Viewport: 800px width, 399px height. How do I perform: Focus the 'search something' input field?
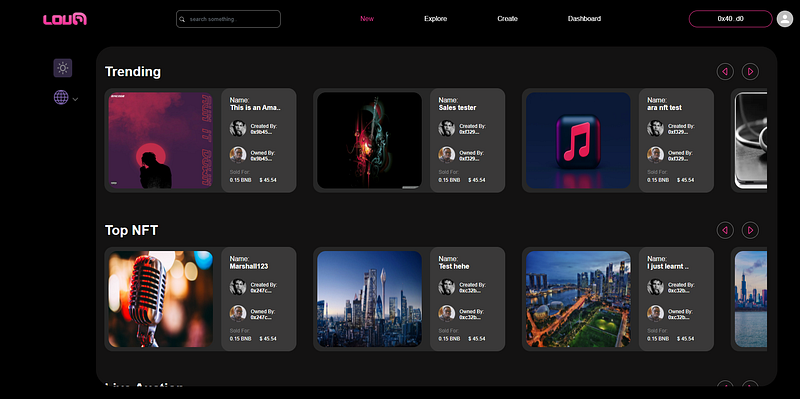(228, 19)
